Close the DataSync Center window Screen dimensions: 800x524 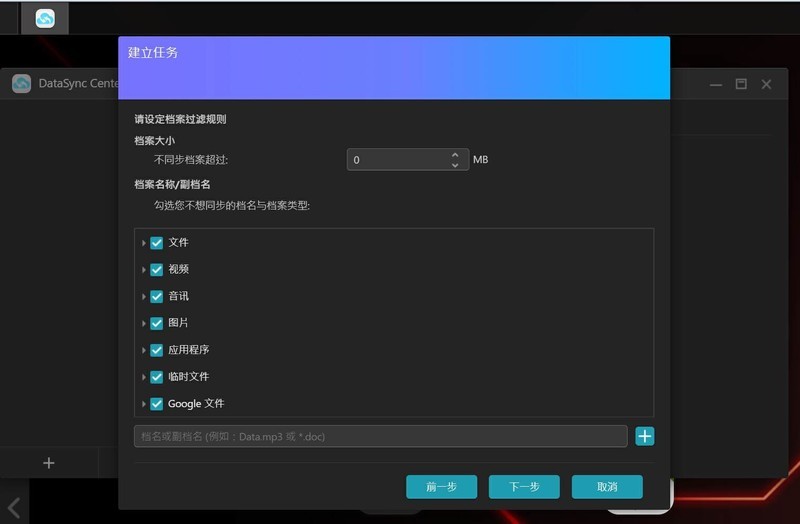(x=766, y=84)
